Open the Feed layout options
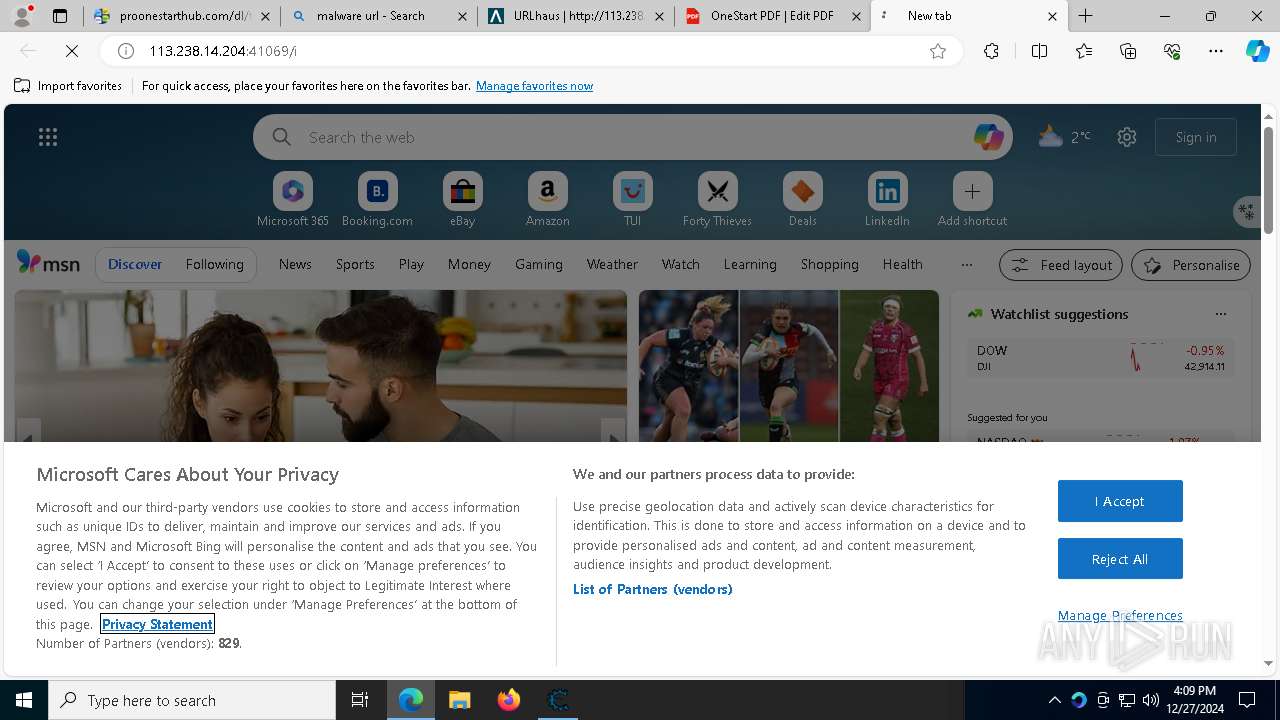This screenshot has height=720, width=1280. coord(1061,265)
